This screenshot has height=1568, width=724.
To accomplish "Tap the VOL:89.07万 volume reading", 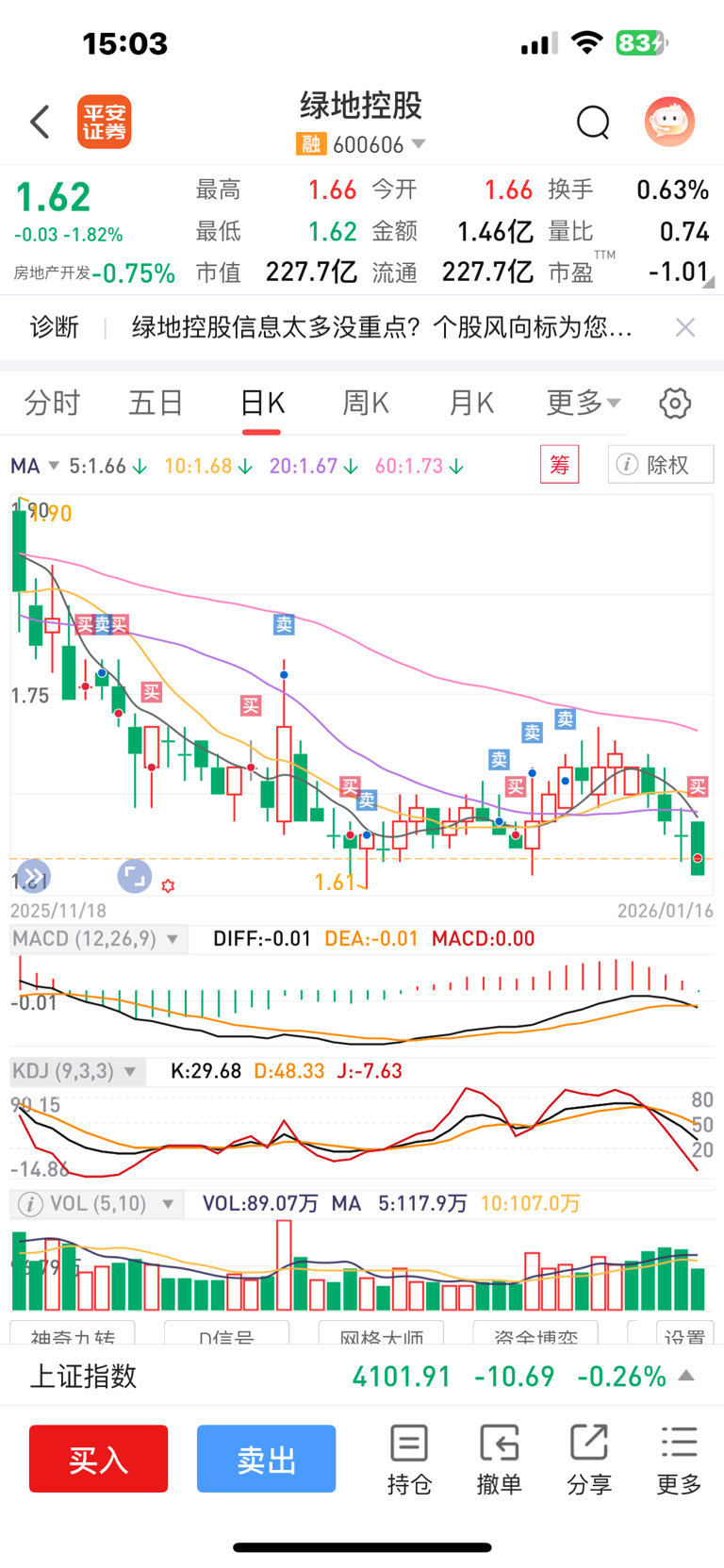I will click(x=260, y=1204).
